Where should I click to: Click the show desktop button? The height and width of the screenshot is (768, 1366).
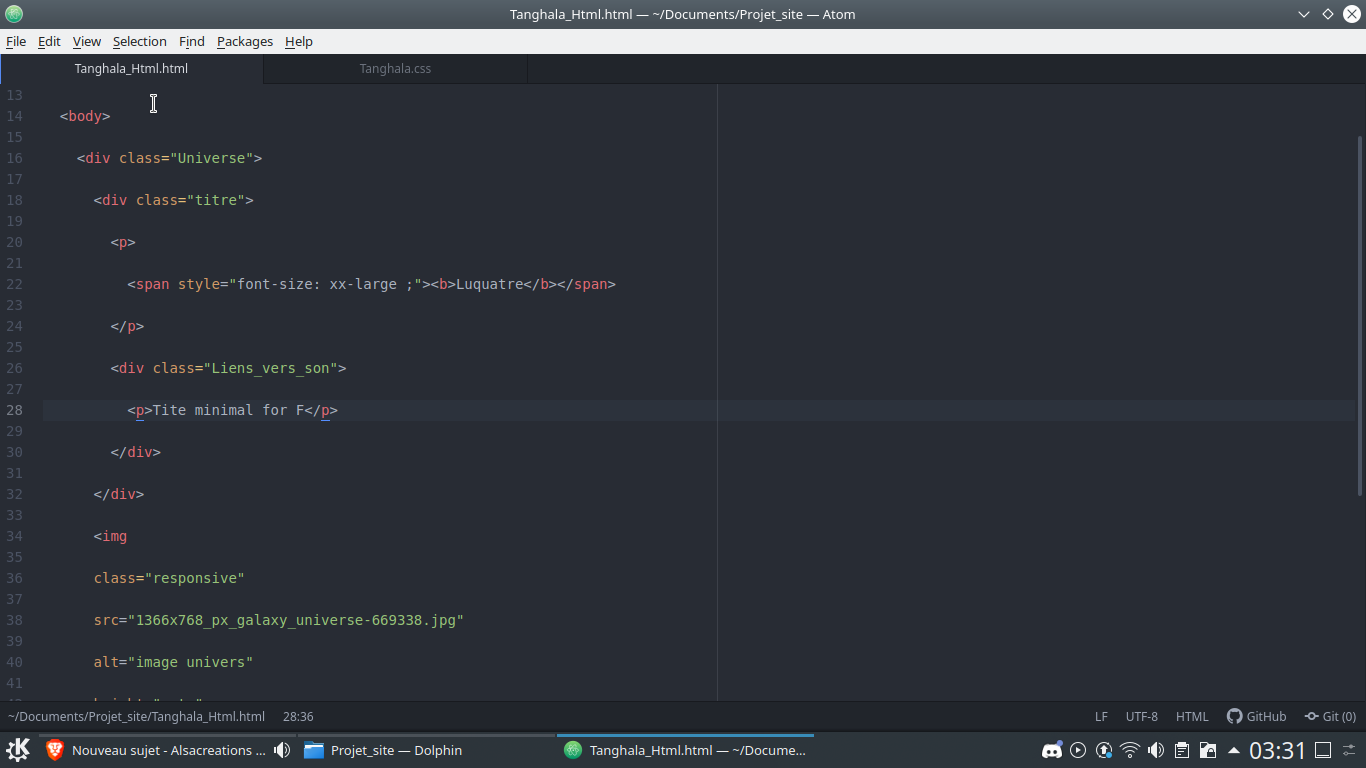click(x=1323, y=750)
